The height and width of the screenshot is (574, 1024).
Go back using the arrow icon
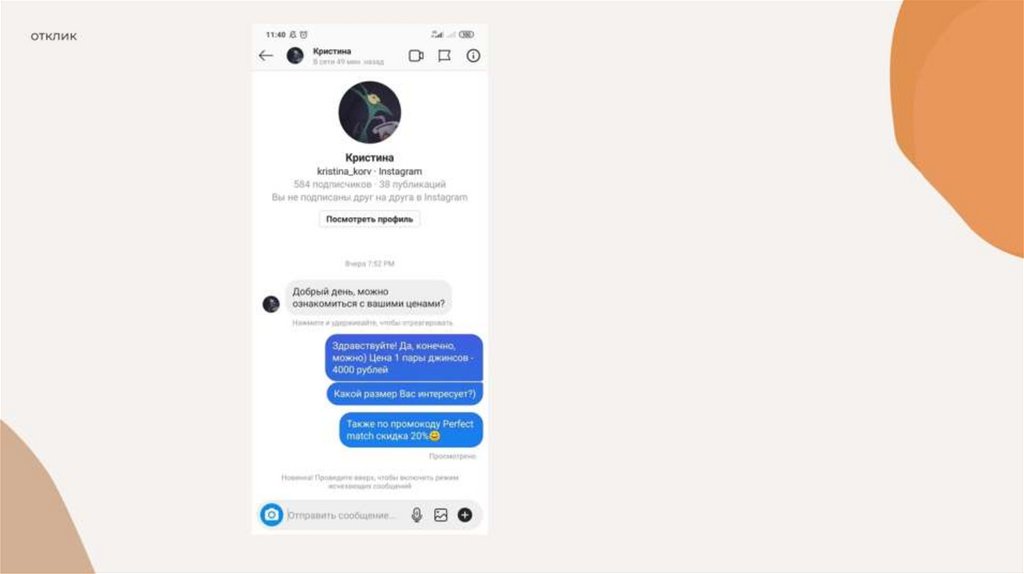266,56
